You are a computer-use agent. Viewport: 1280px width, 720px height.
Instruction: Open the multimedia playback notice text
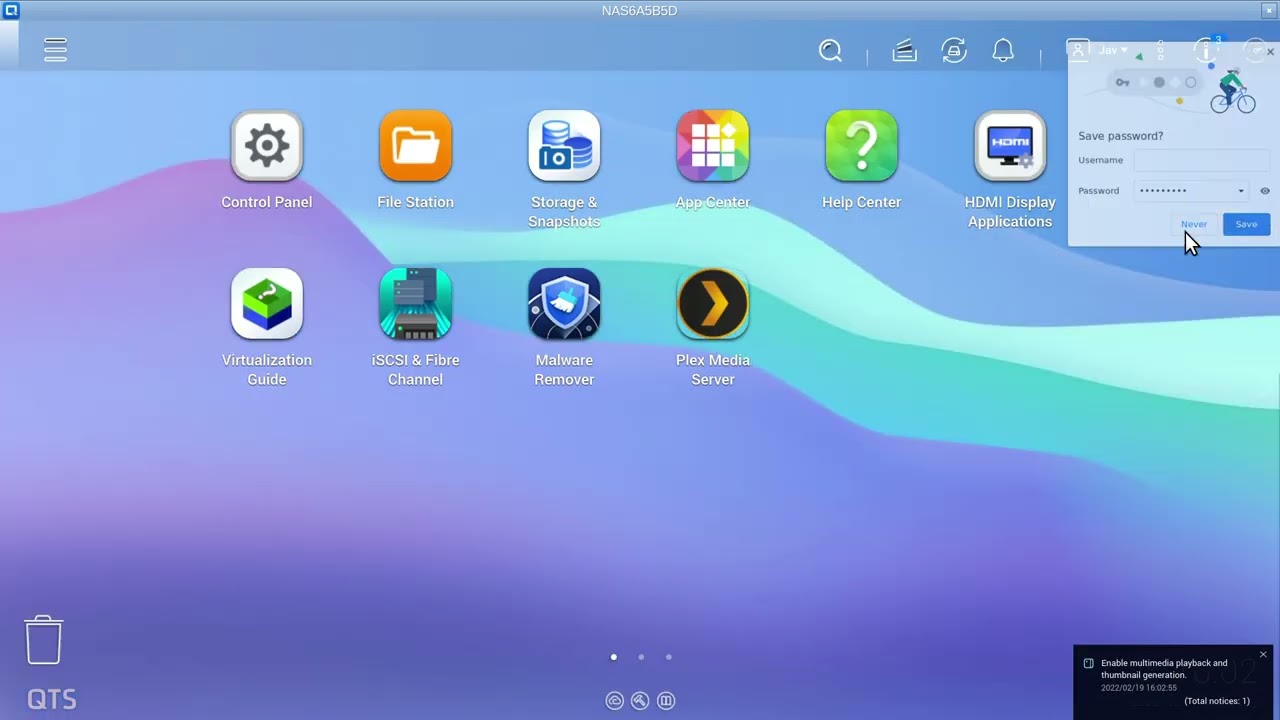coord(1164,669)
